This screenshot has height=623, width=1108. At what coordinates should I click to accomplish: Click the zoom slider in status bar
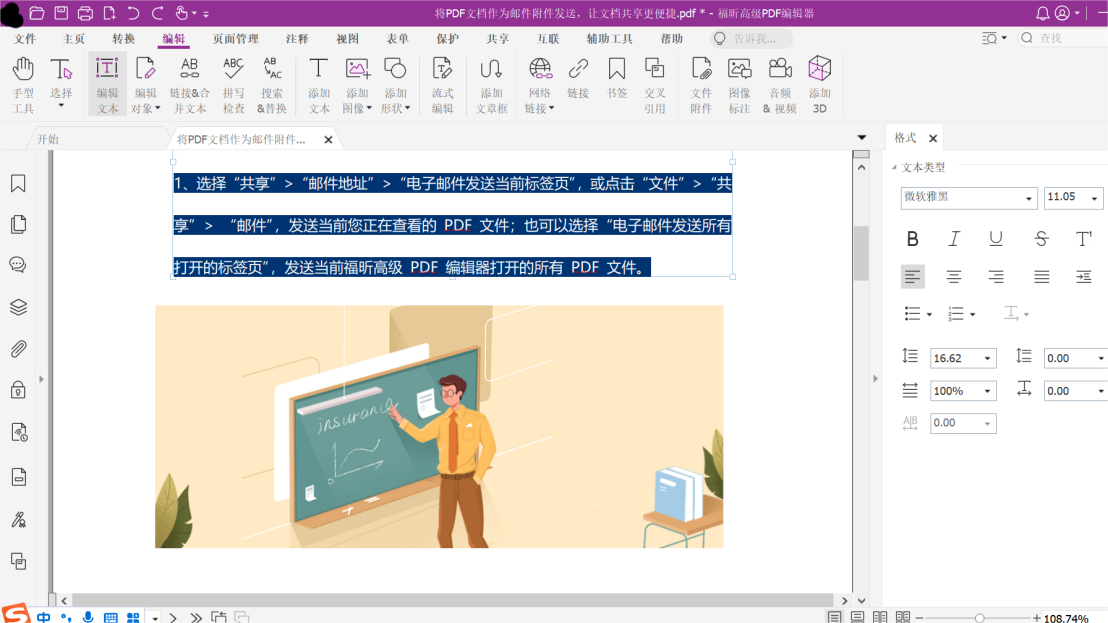coord(979,618)
